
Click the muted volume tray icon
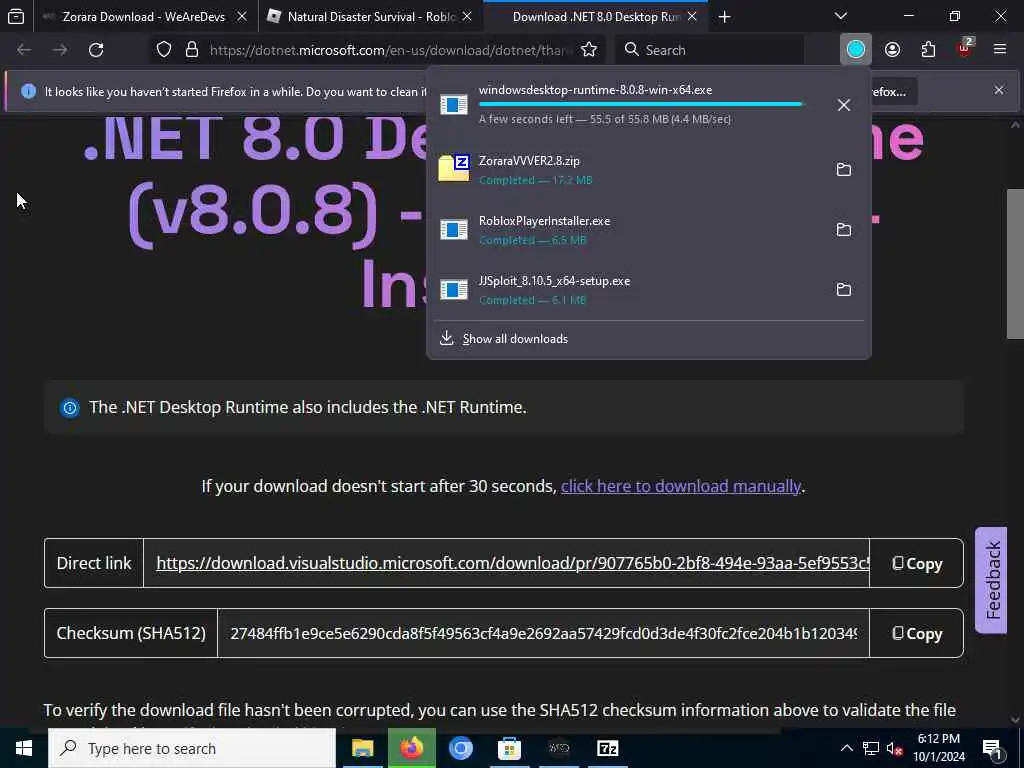[x=895, y=748]
